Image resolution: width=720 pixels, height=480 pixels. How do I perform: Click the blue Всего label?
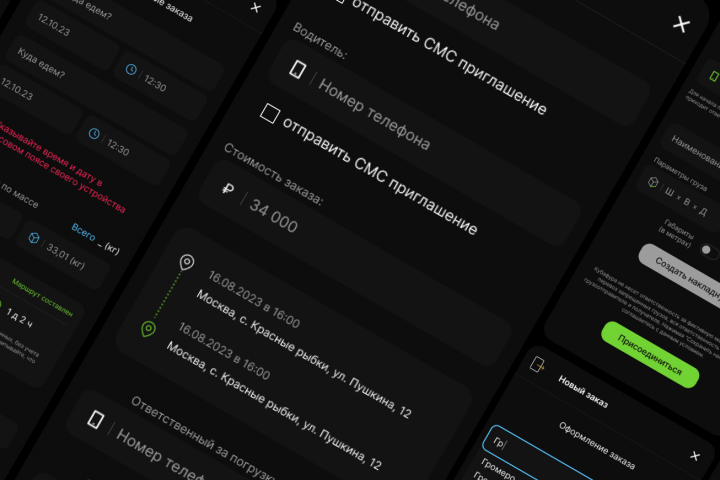83,232
